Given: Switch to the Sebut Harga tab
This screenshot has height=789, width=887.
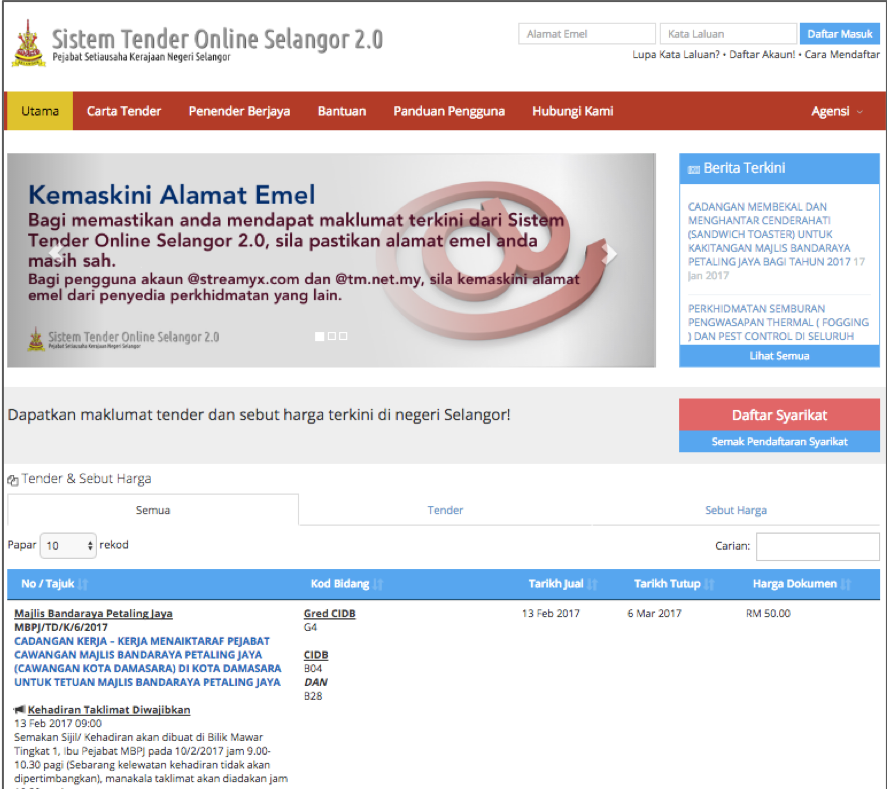Looking at the screenshot, I should [736, 510].
